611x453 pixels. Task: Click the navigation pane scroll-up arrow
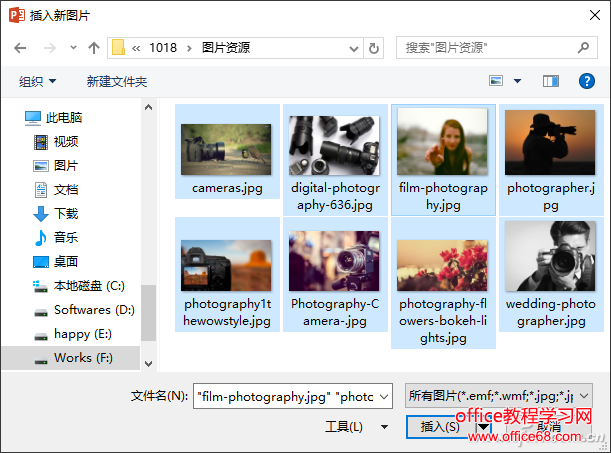click(148, 107)
